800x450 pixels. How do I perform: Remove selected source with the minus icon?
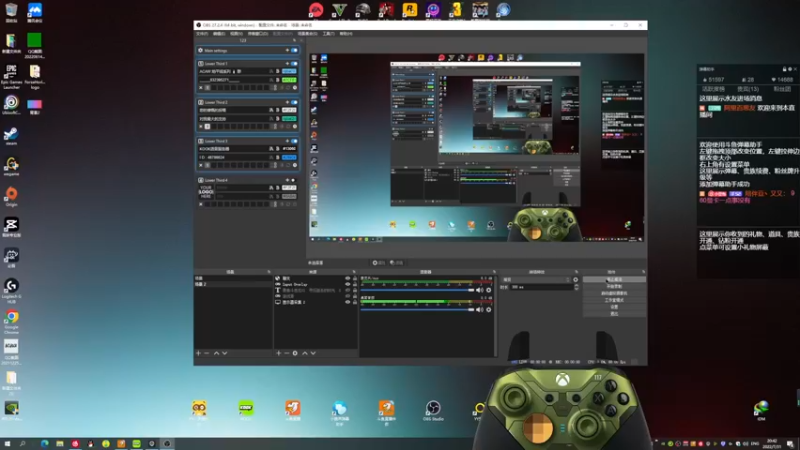287,353
